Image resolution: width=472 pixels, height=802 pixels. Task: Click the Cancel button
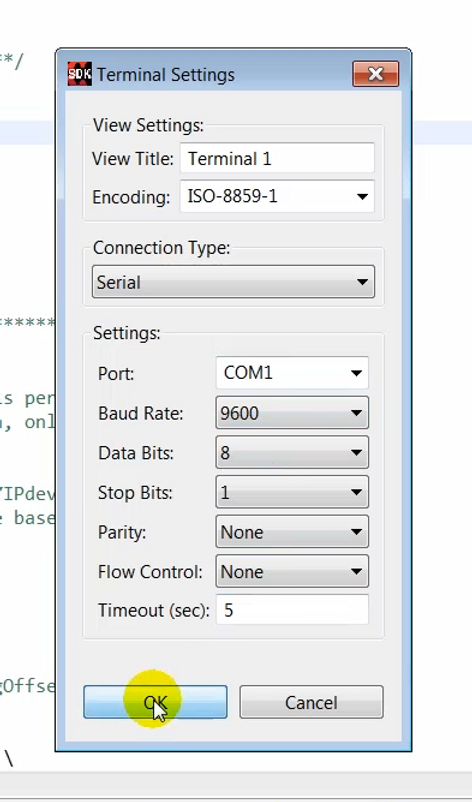tap(311, 702)
